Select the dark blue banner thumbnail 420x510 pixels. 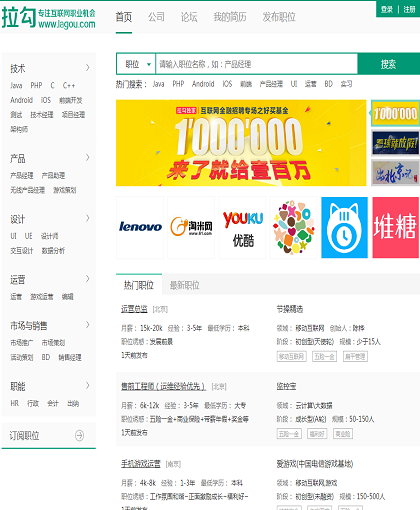(x=395, y=143)
